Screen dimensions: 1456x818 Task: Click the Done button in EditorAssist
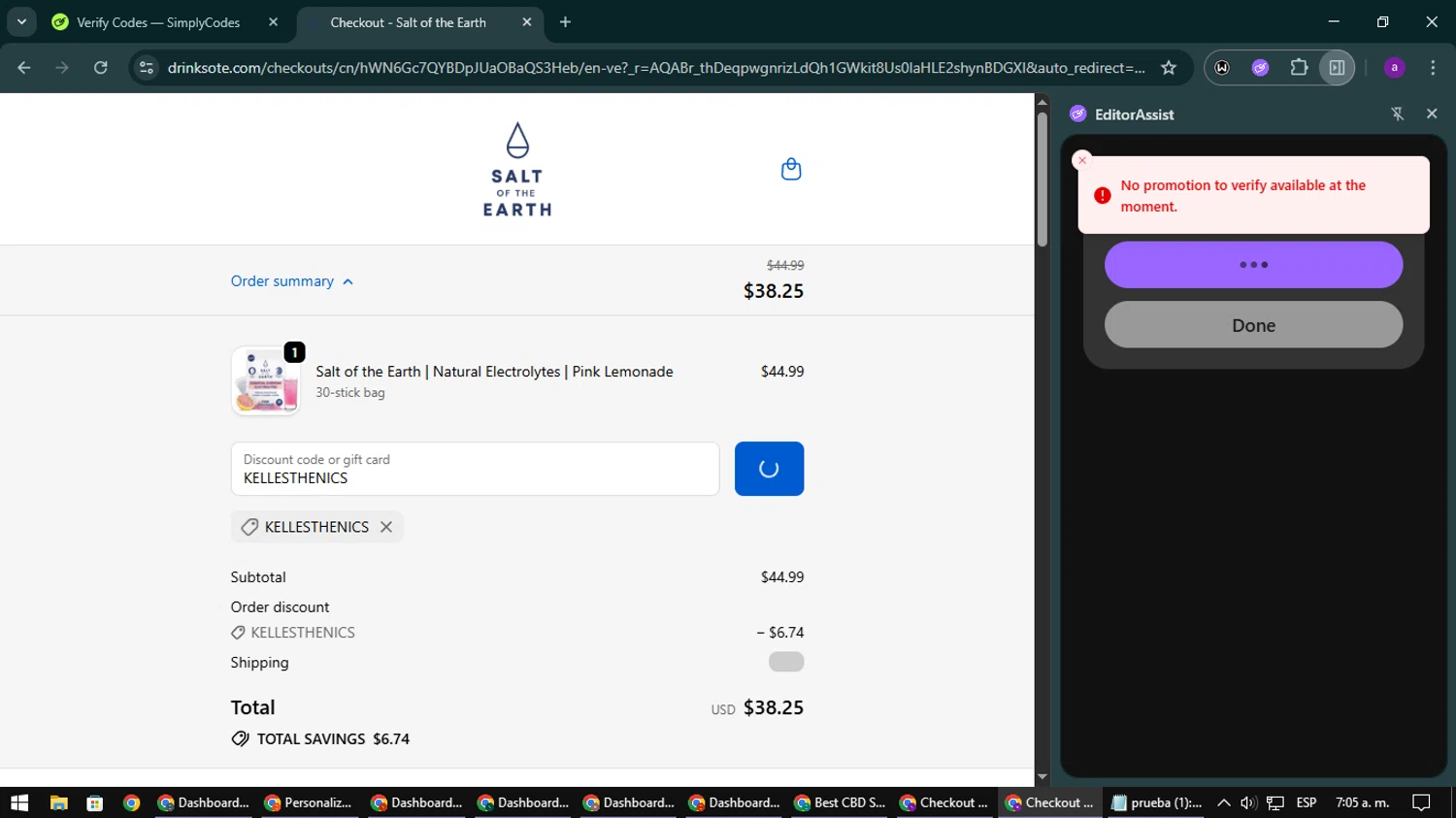tap(1253, 325)
